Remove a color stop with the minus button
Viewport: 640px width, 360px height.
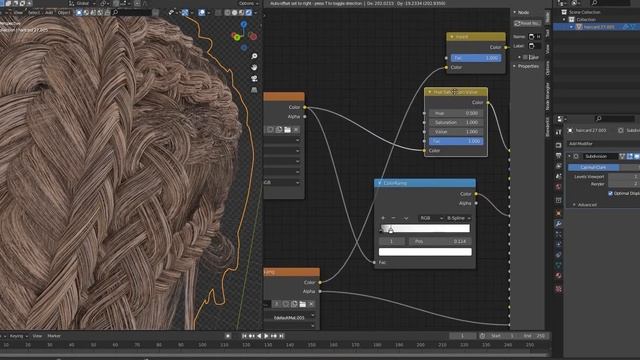pos(393,218)
